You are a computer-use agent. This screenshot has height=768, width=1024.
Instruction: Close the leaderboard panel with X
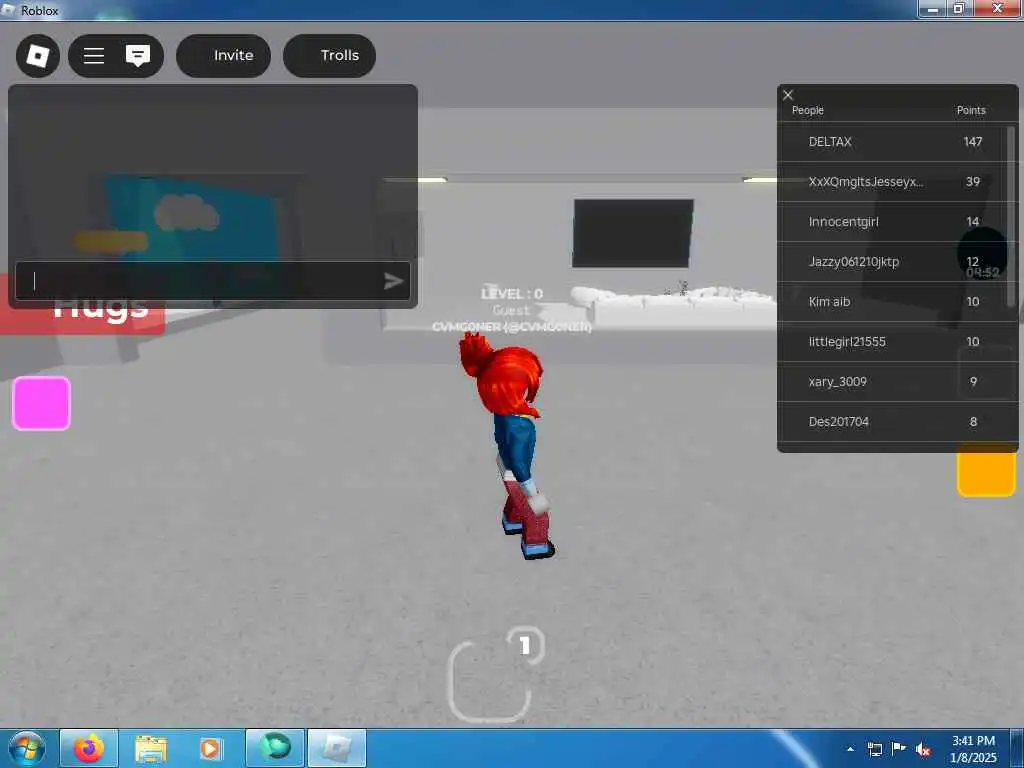click(788, 95)
